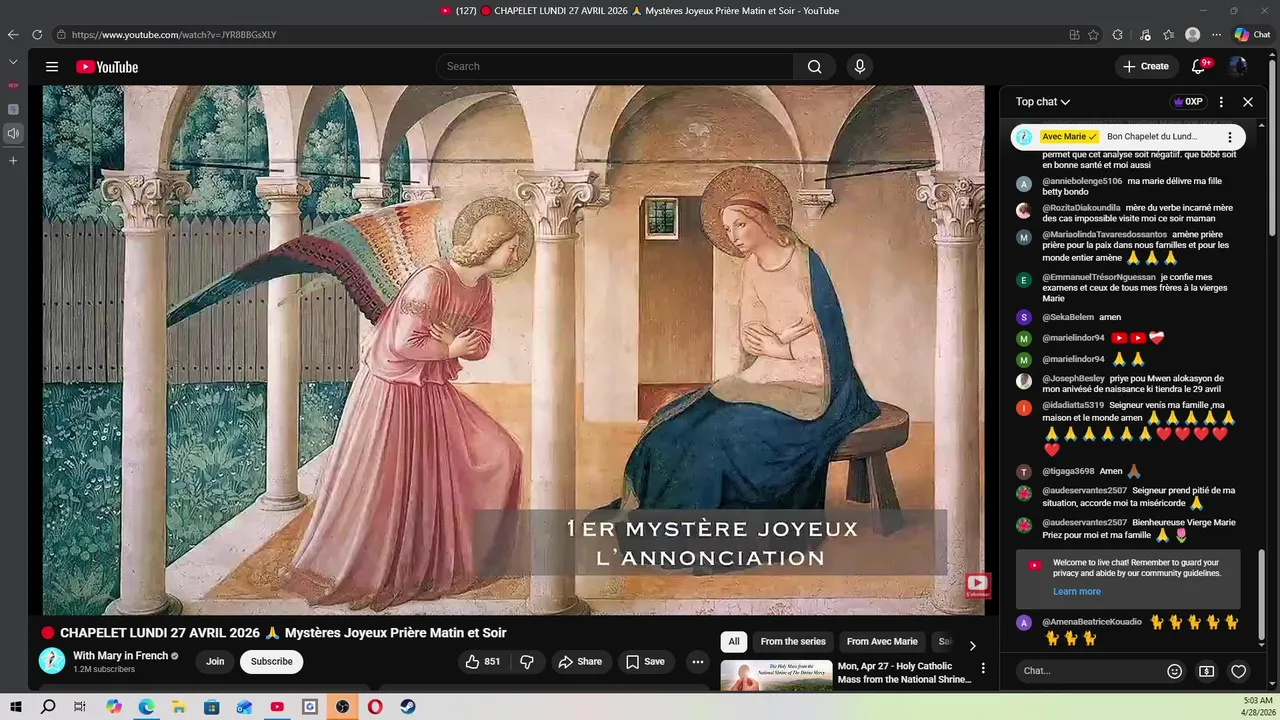Focus the YouTube search field
The width and height of the screenshot is (1280, 720).
click(x=615, y=67)
